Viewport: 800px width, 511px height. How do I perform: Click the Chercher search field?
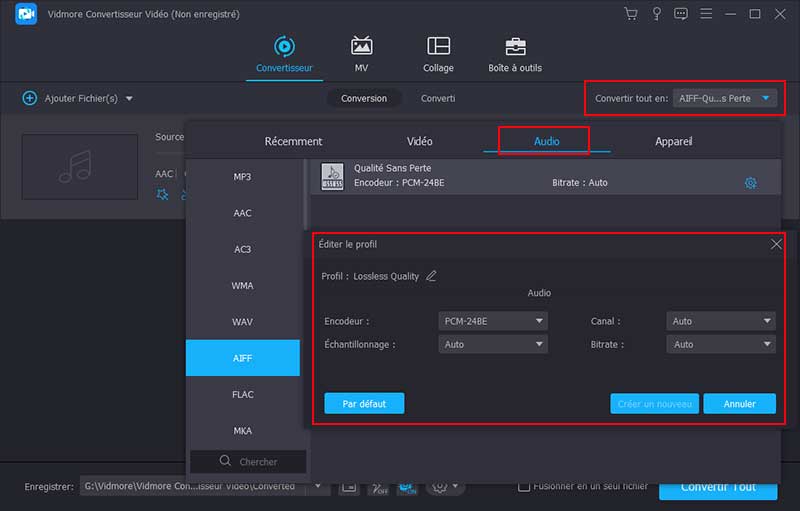click(248, 462)
